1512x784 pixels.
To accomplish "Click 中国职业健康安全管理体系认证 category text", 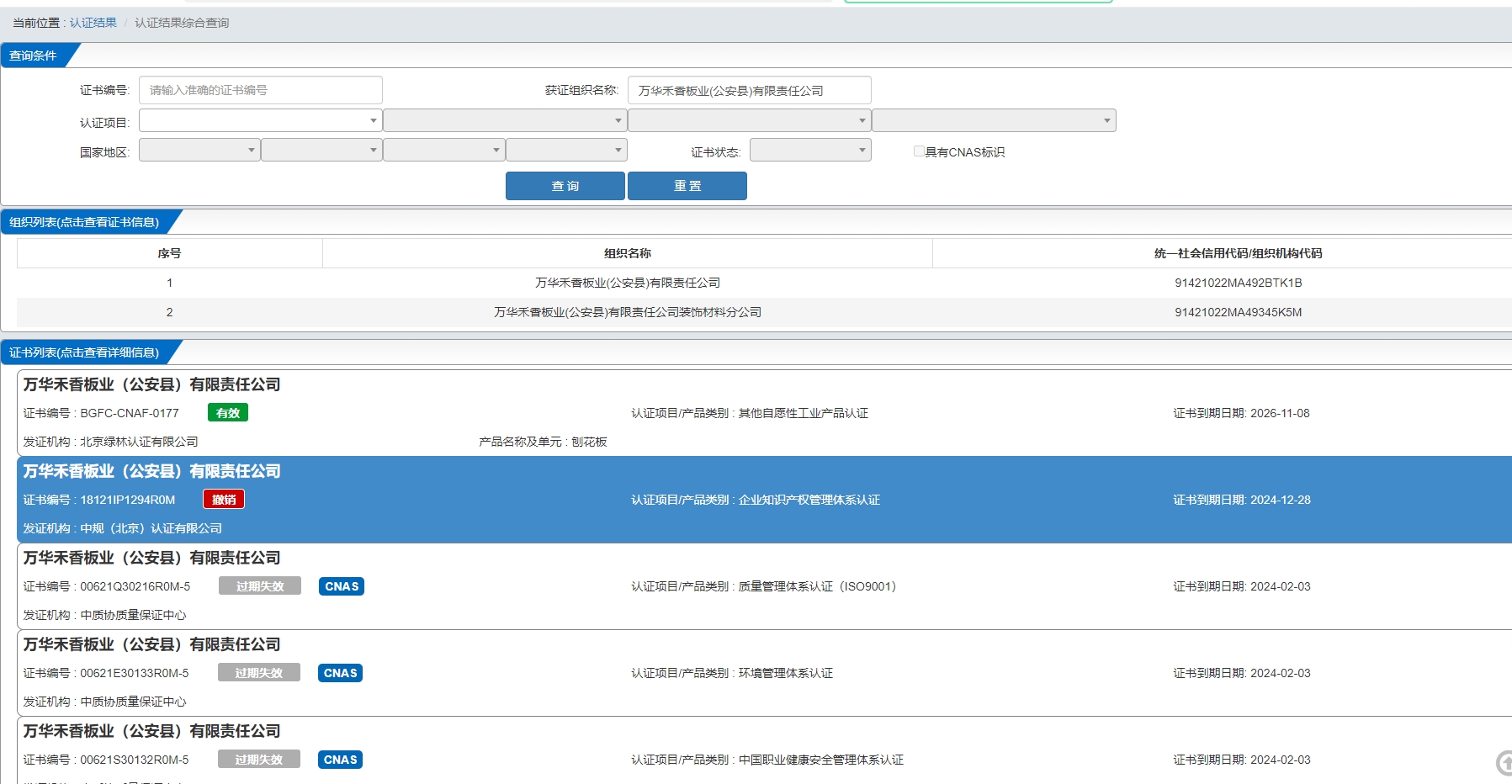I will point(821,760).
